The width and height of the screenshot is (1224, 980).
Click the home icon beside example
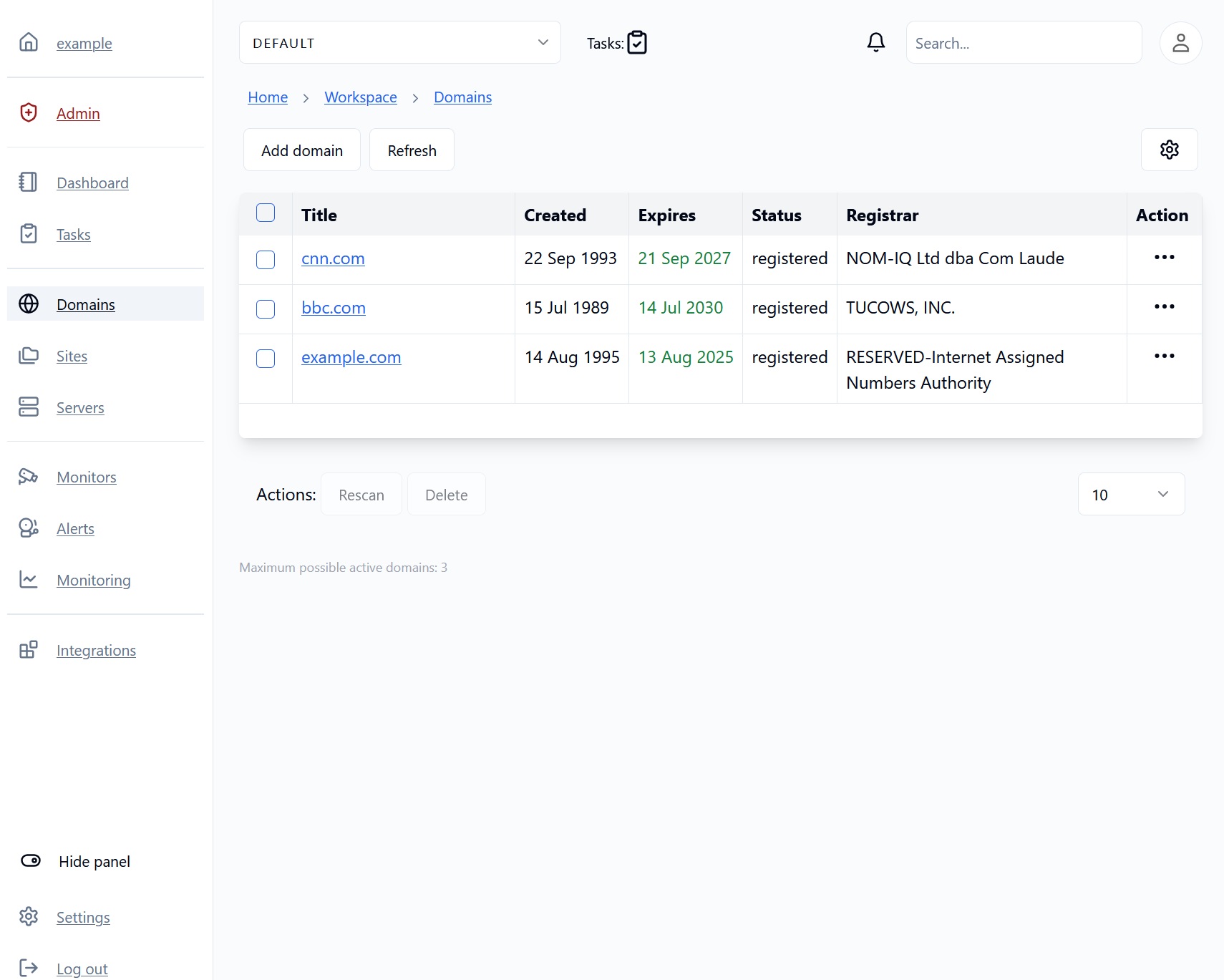(x=29, y=42)
